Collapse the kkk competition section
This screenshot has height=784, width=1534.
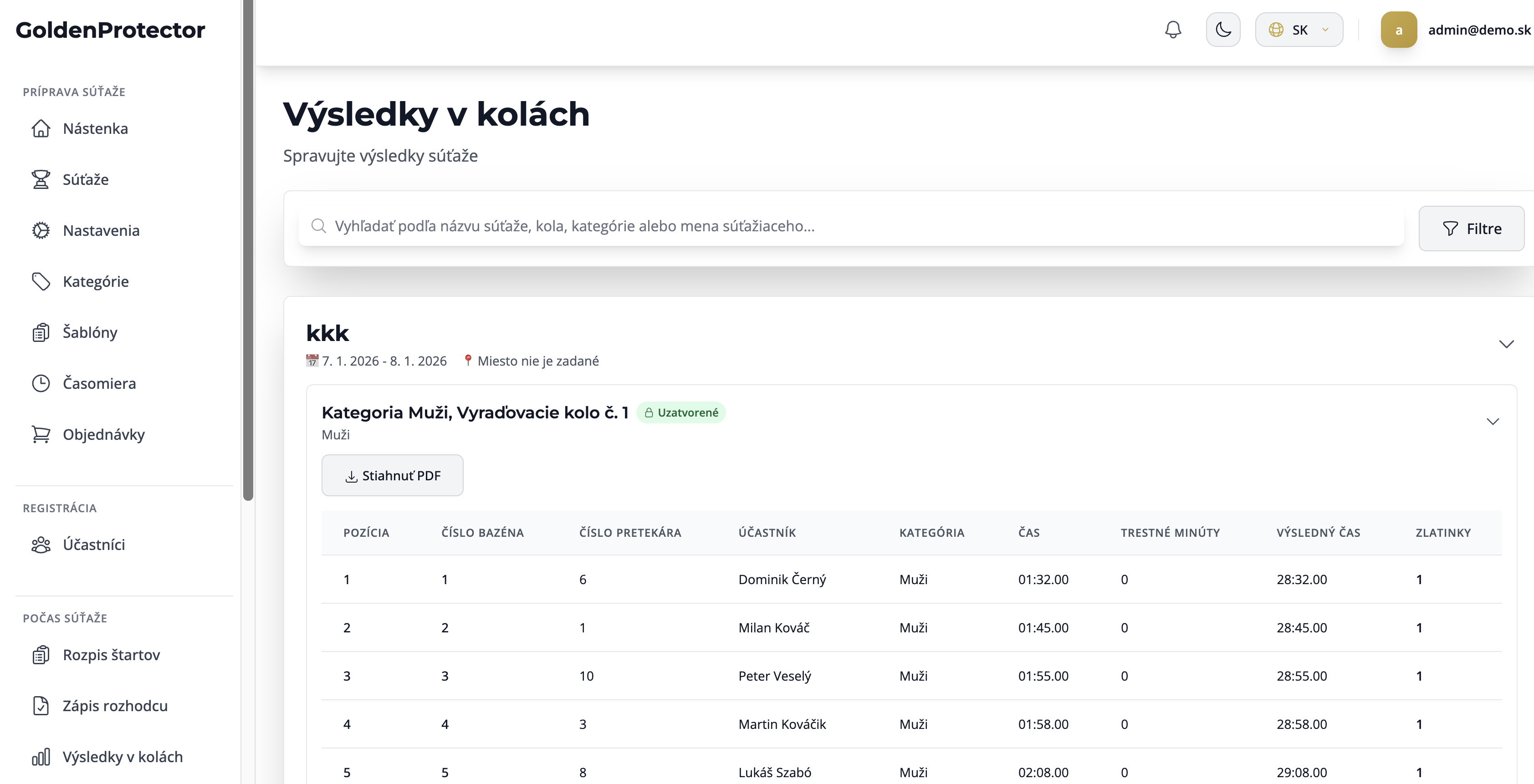(x=1506, y=344)
